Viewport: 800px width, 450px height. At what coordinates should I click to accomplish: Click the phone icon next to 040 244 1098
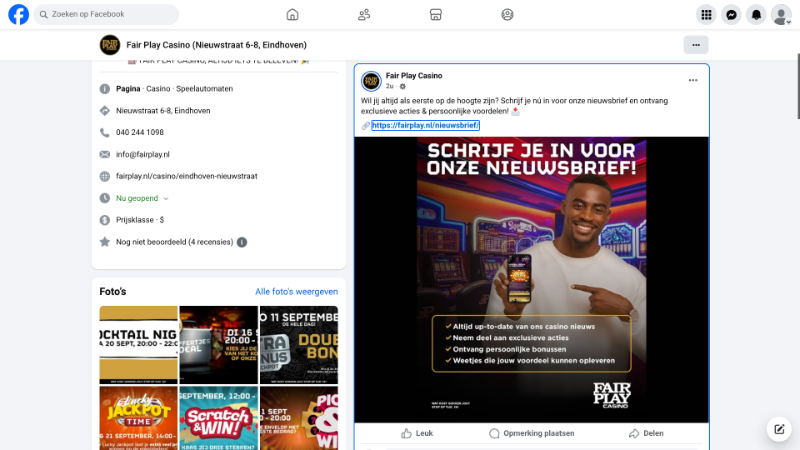[x=105, y=133]
